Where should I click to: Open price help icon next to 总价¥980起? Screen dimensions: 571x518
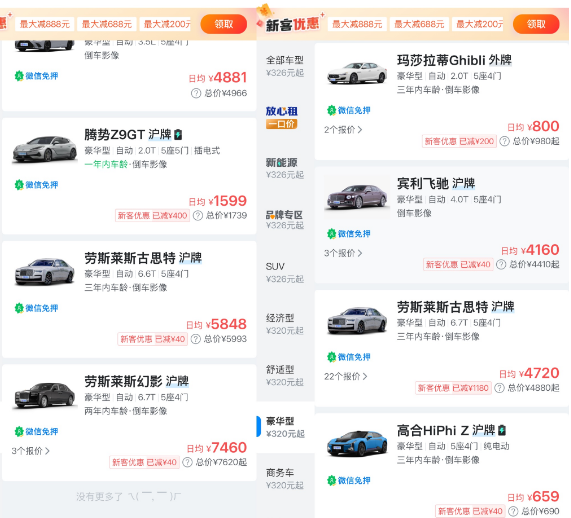click(504, 141)
